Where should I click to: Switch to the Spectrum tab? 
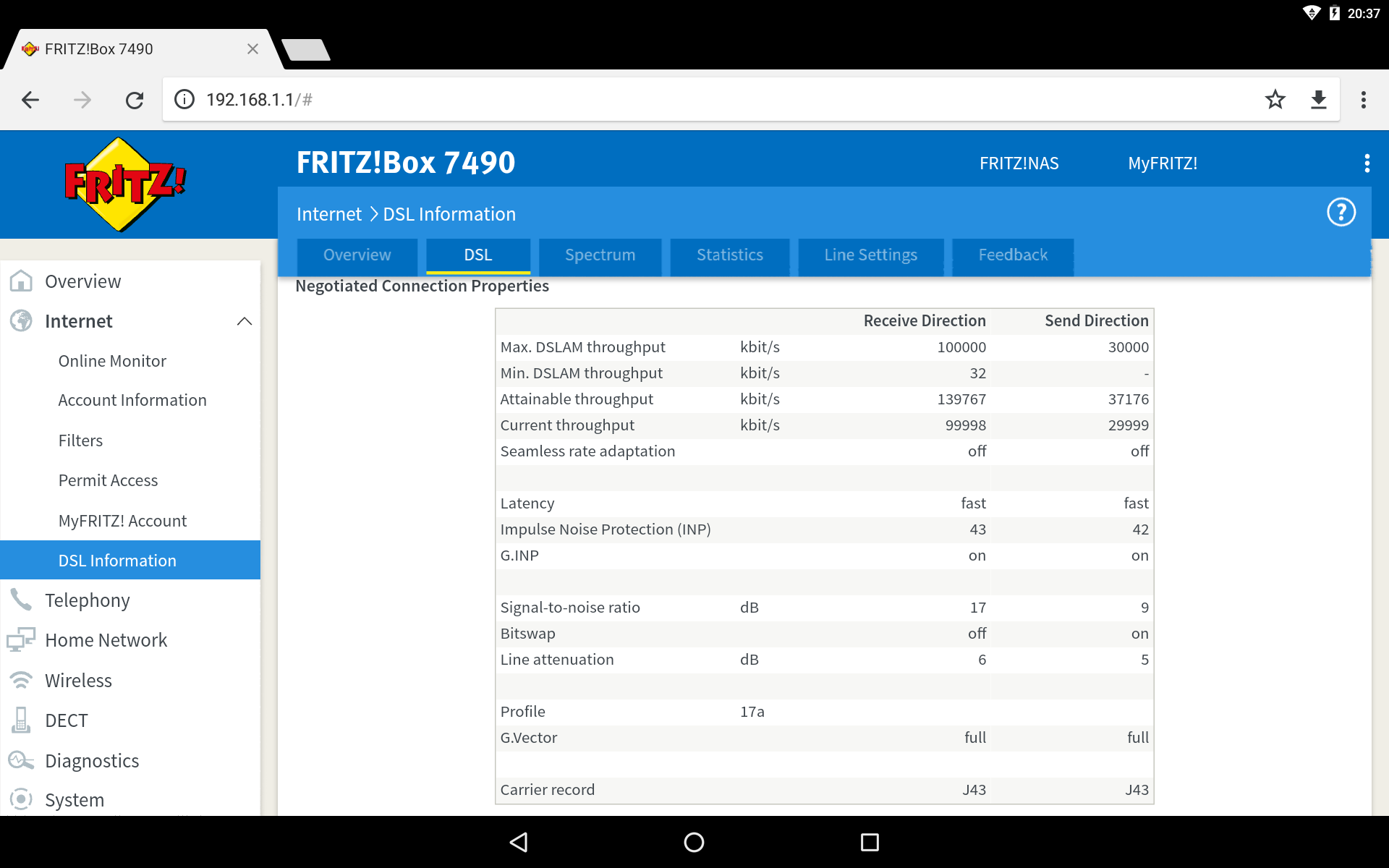click(x=600, y=255)
